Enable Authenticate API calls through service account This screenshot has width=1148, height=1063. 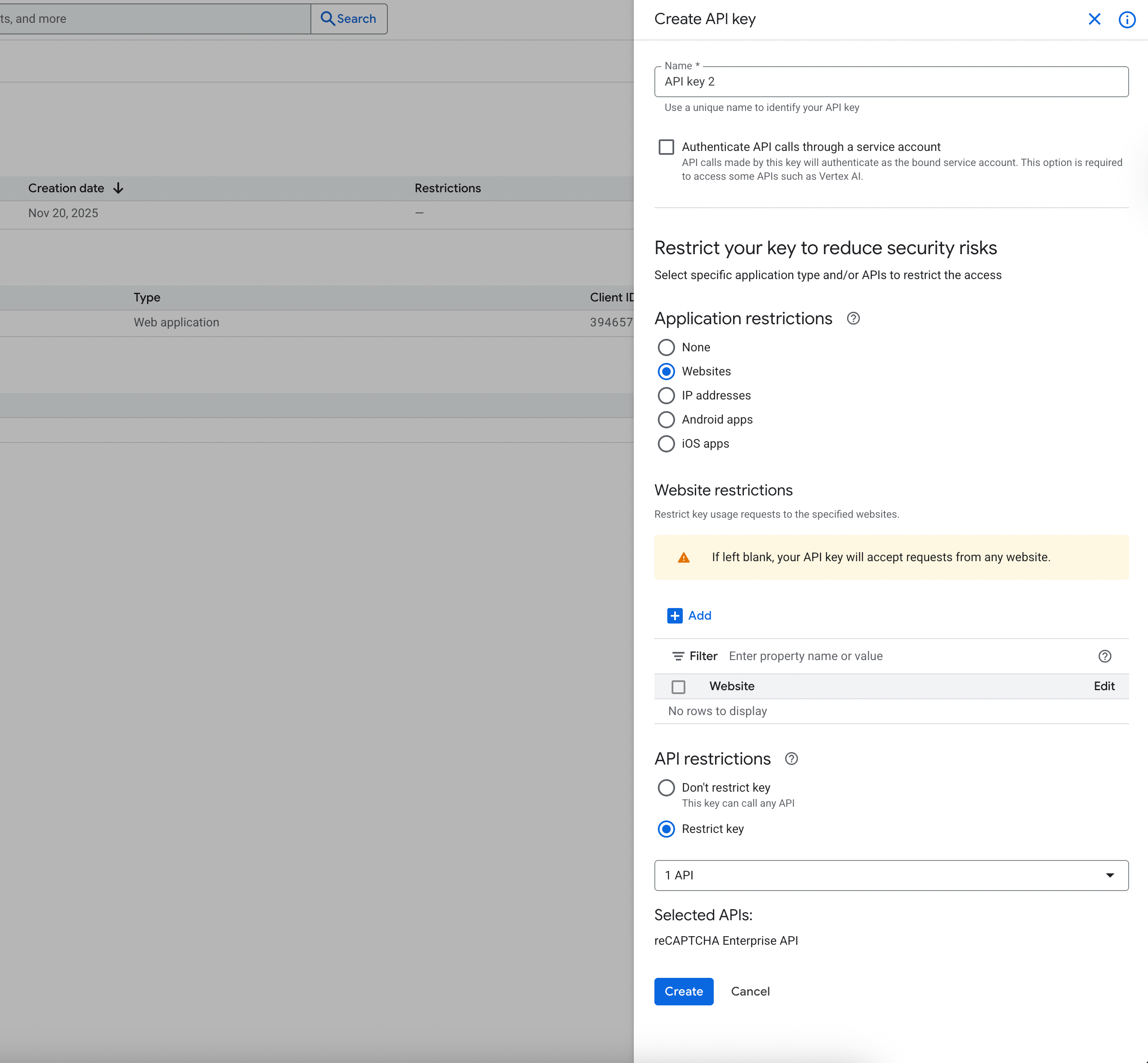tap(666, 147)
